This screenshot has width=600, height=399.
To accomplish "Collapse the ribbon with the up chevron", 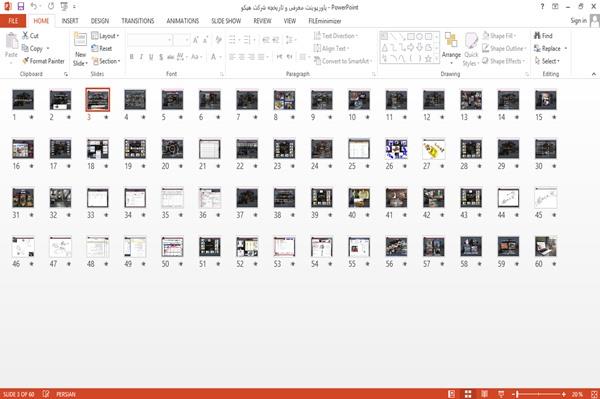I will click(593, 74).
